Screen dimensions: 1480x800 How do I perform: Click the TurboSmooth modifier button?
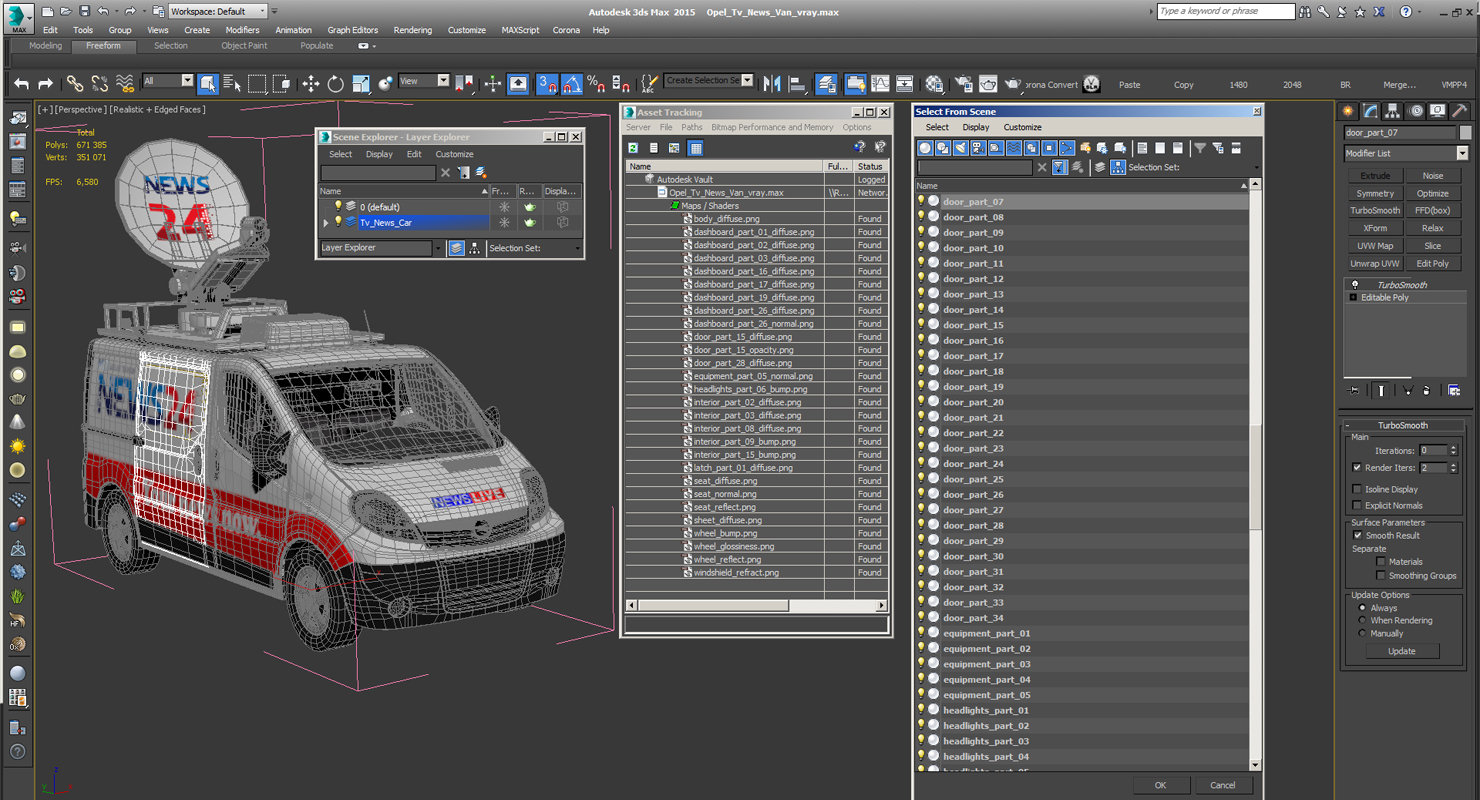(x=1375, y=211)
